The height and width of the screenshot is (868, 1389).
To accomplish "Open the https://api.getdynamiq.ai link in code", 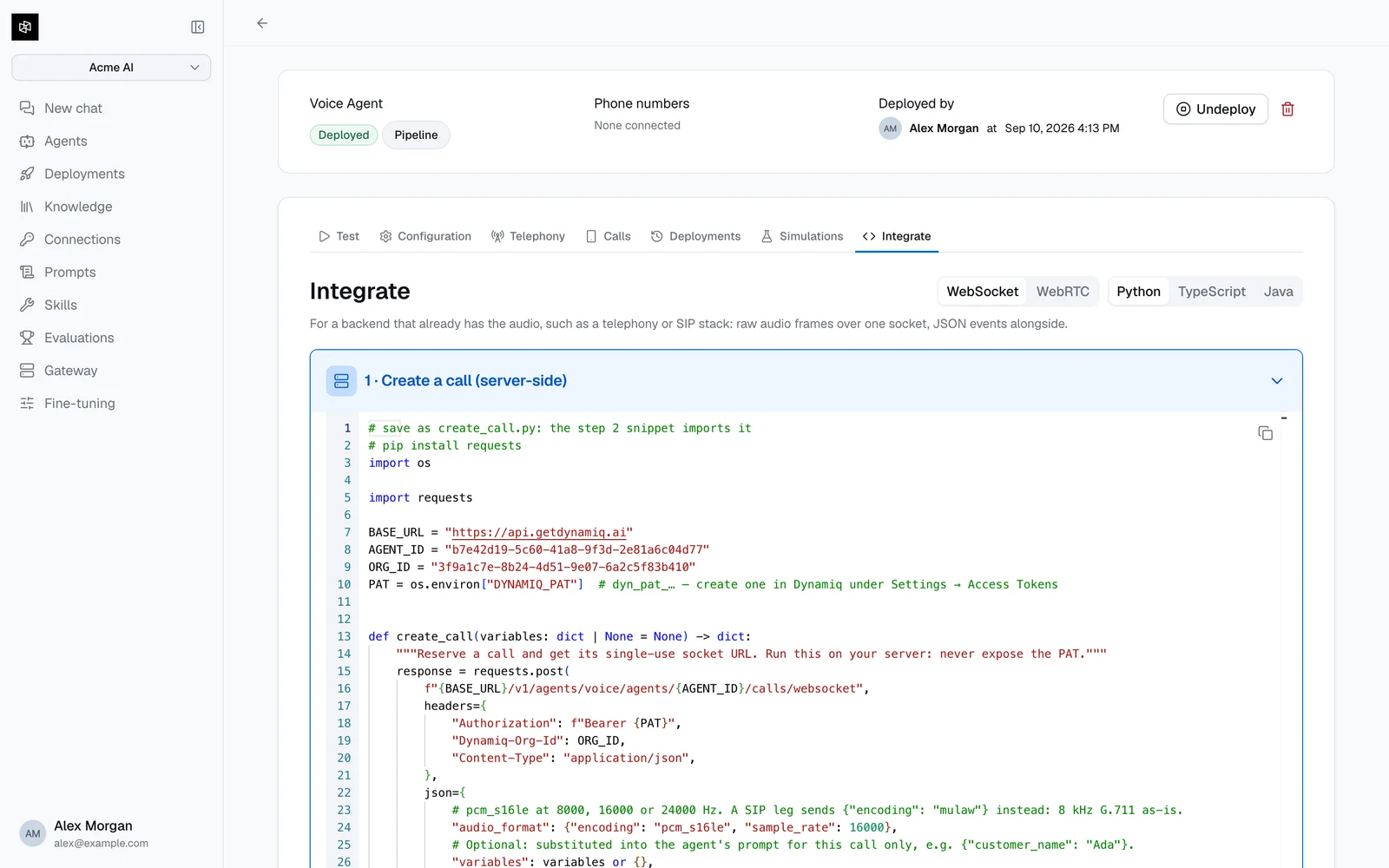I will coord(538,533).
